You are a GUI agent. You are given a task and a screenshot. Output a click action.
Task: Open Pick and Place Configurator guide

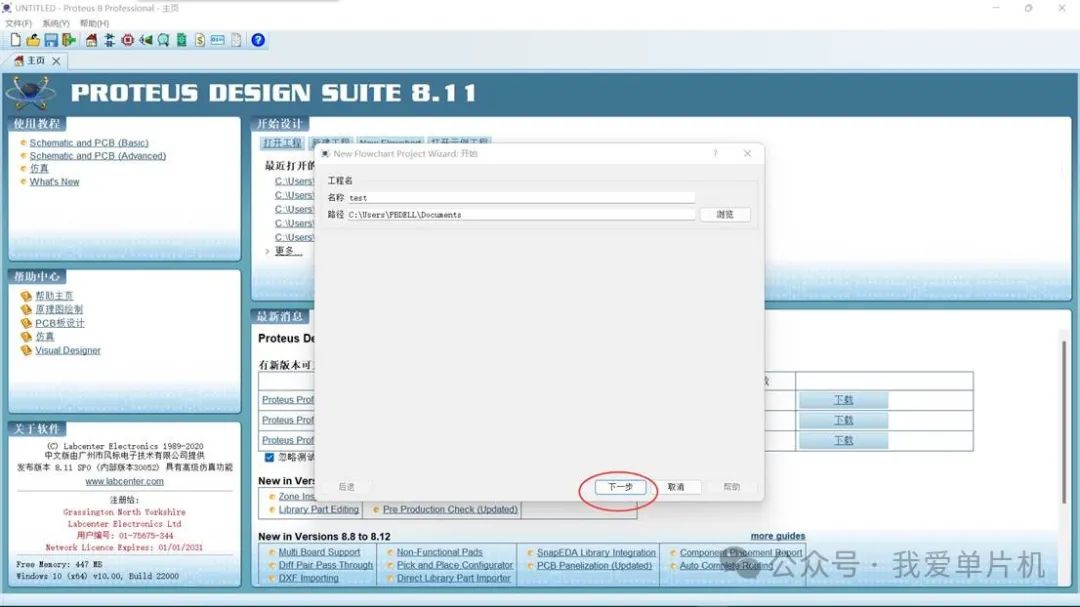click(x=455, y=565)
